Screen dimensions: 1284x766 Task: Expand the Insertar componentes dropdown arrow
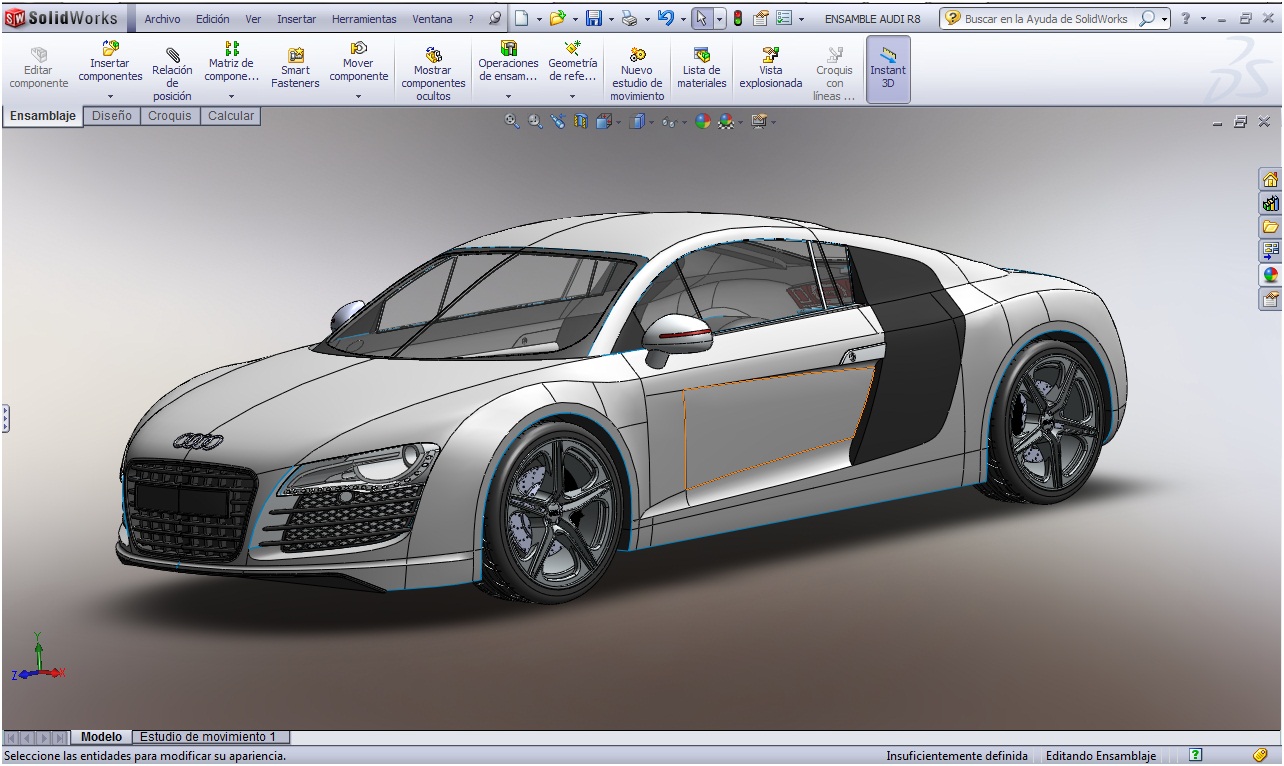click(x=111, y=97)
